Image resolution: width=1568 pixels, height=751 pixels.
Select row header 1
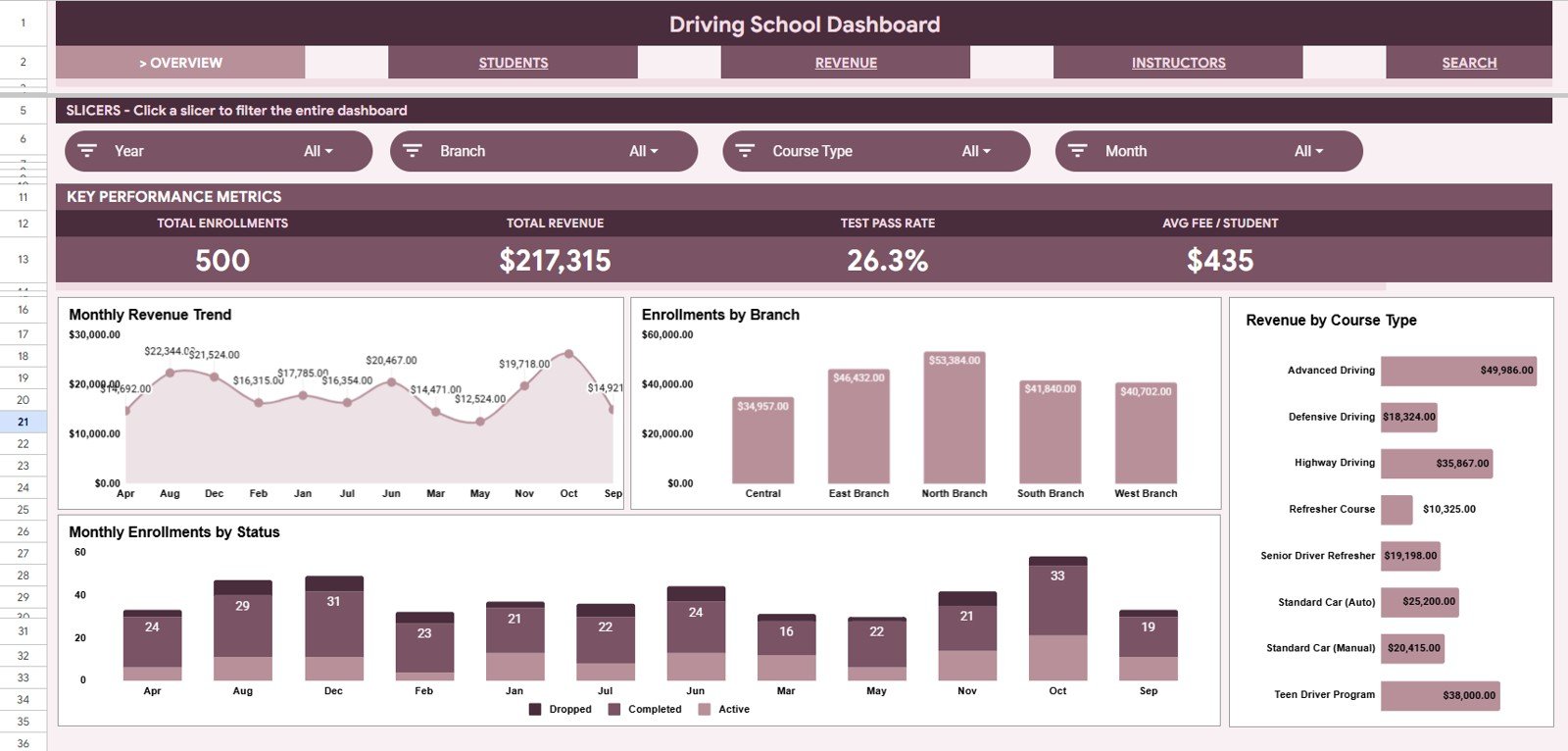click(24, 23)
